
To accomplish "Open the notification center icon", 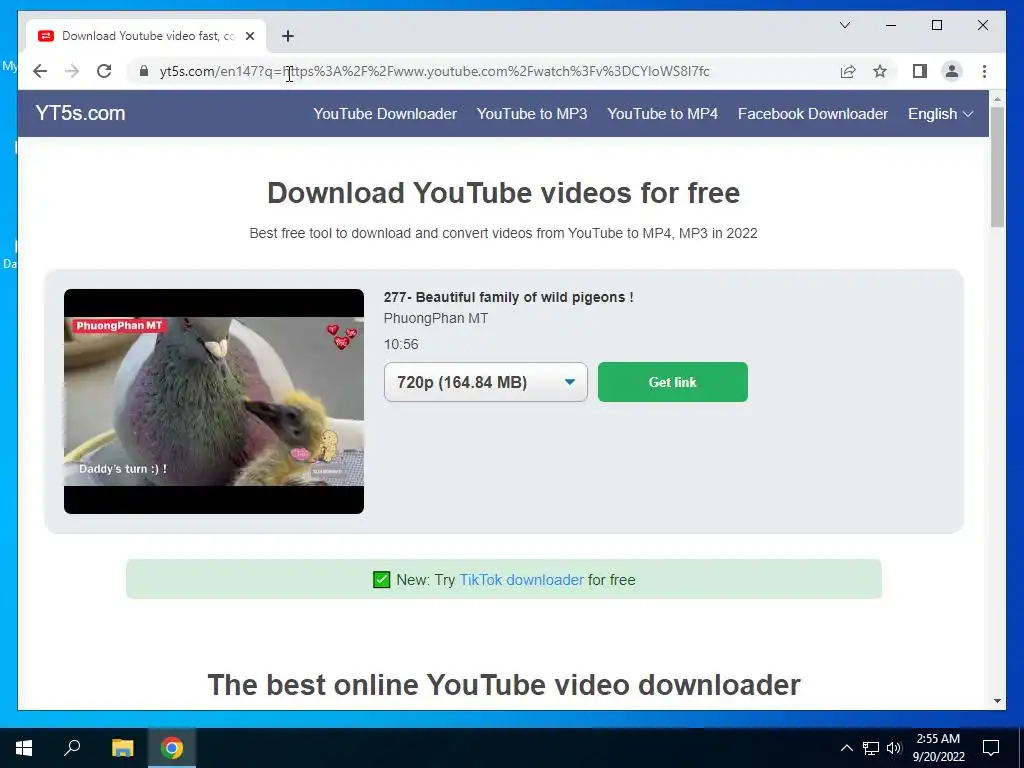I will click(991, 748).
